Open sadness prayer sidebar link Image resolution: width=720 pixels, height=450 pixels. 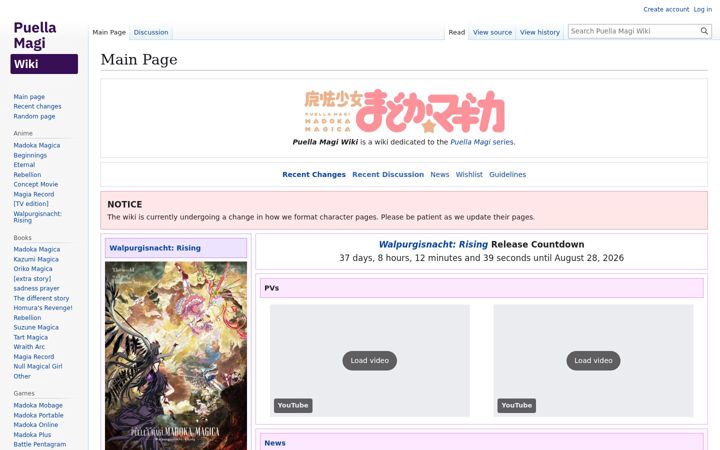[x=36, y=289]
